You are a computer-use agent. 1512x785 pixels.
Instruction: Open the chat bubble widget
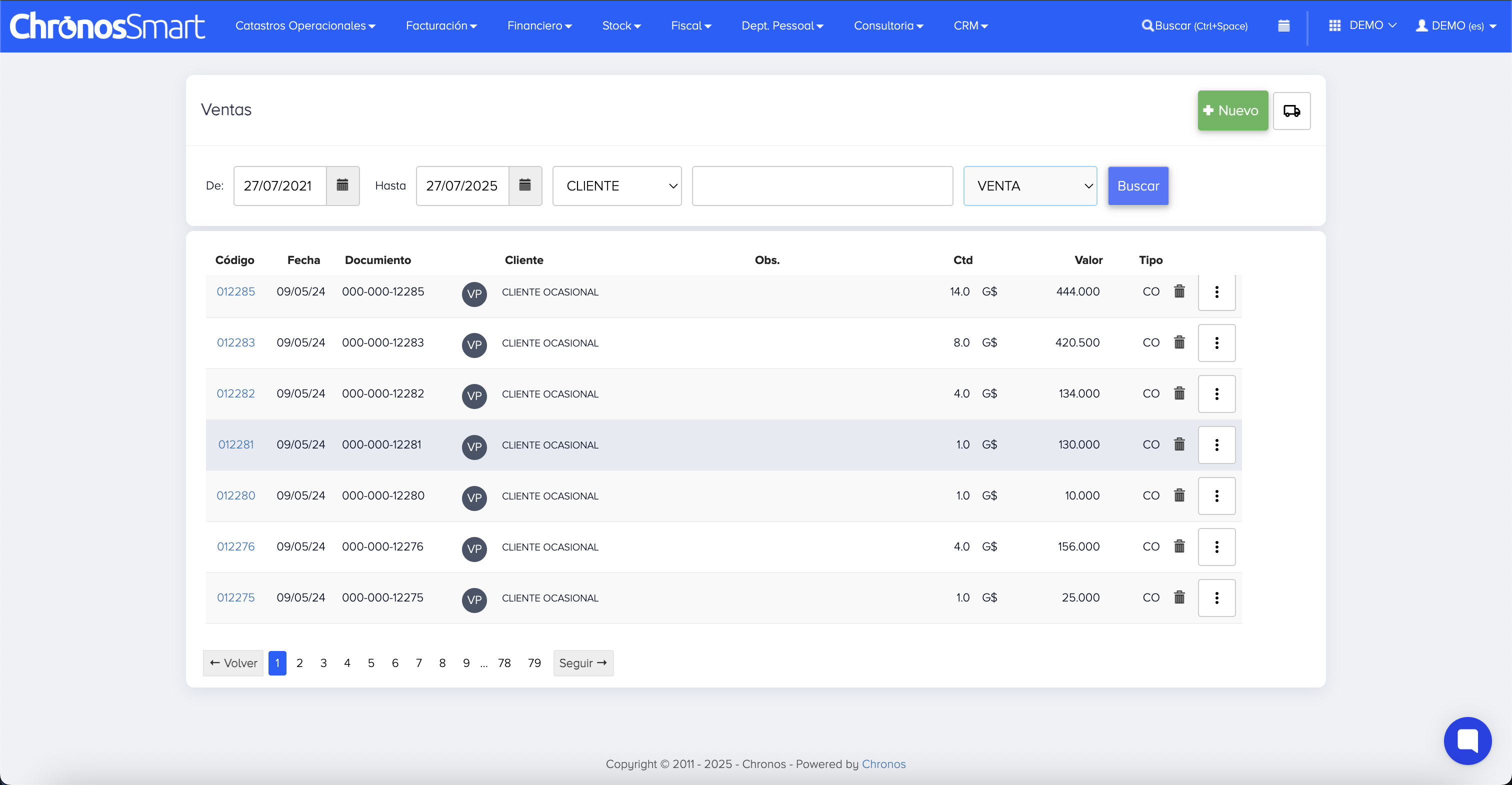(x=1467, y=740)
